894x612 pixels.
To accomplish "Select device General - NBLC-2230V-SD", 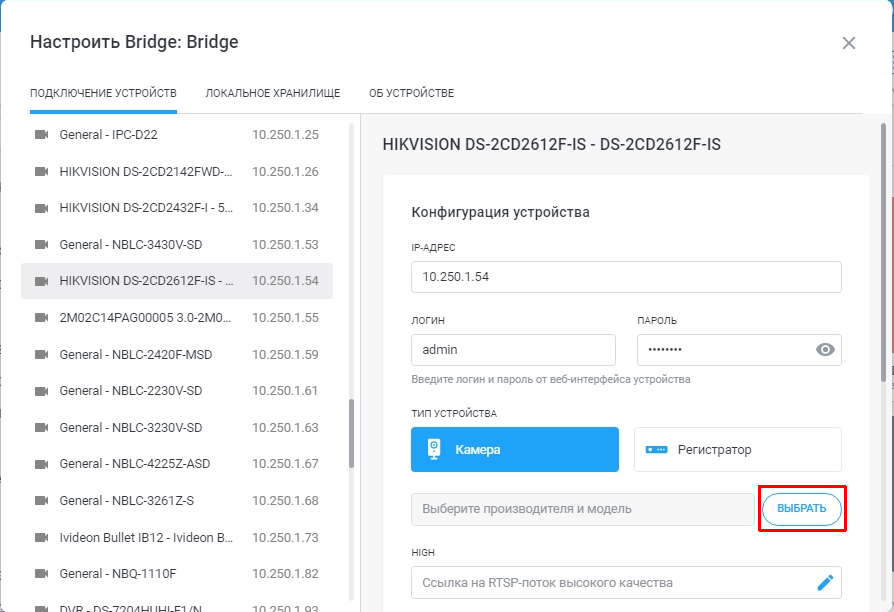I will click(177, 391).
